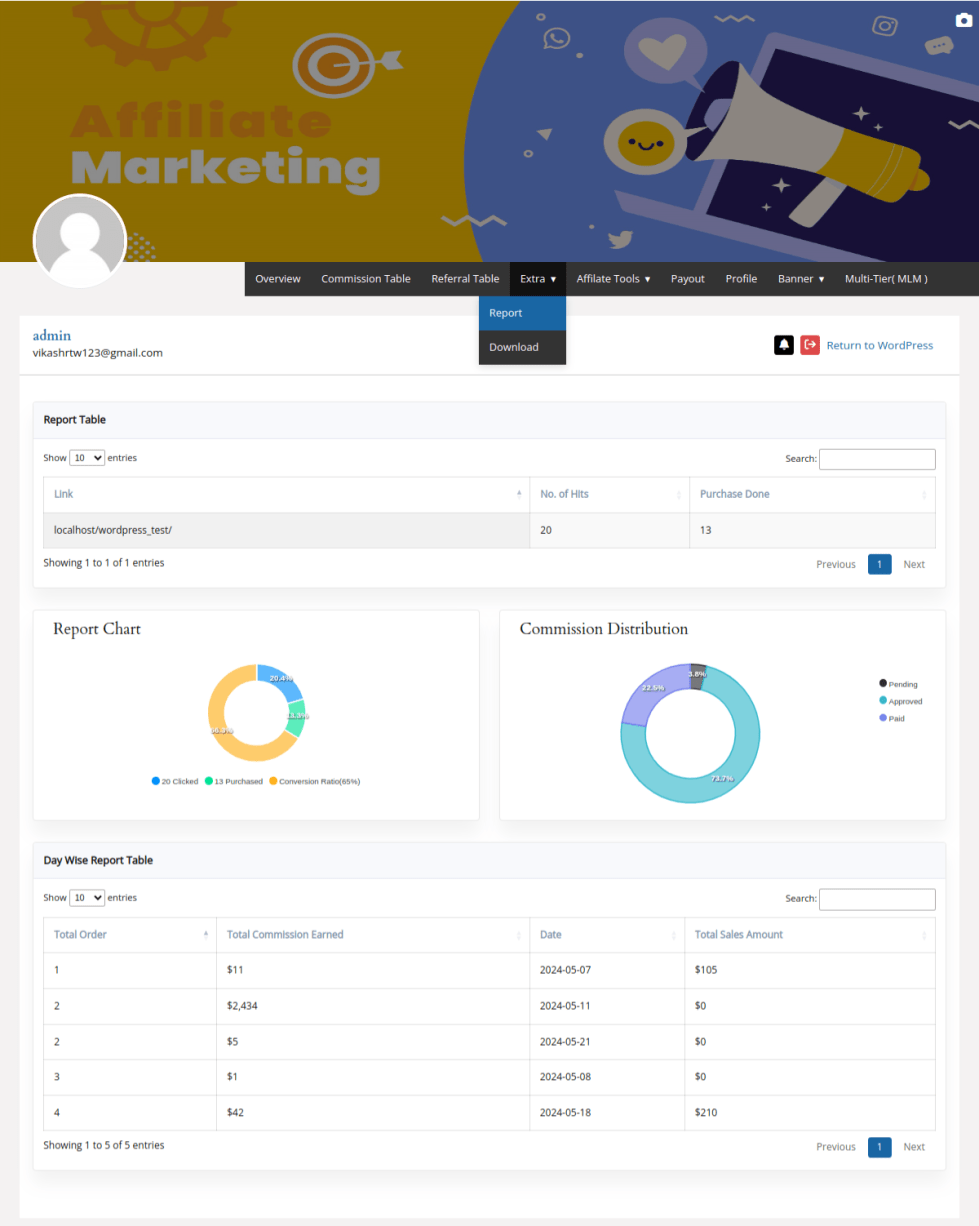Click the $2,434 commission cell
Viewport: 979px width, 1226px height.
pyautogui.click(x=373, y=1006)
